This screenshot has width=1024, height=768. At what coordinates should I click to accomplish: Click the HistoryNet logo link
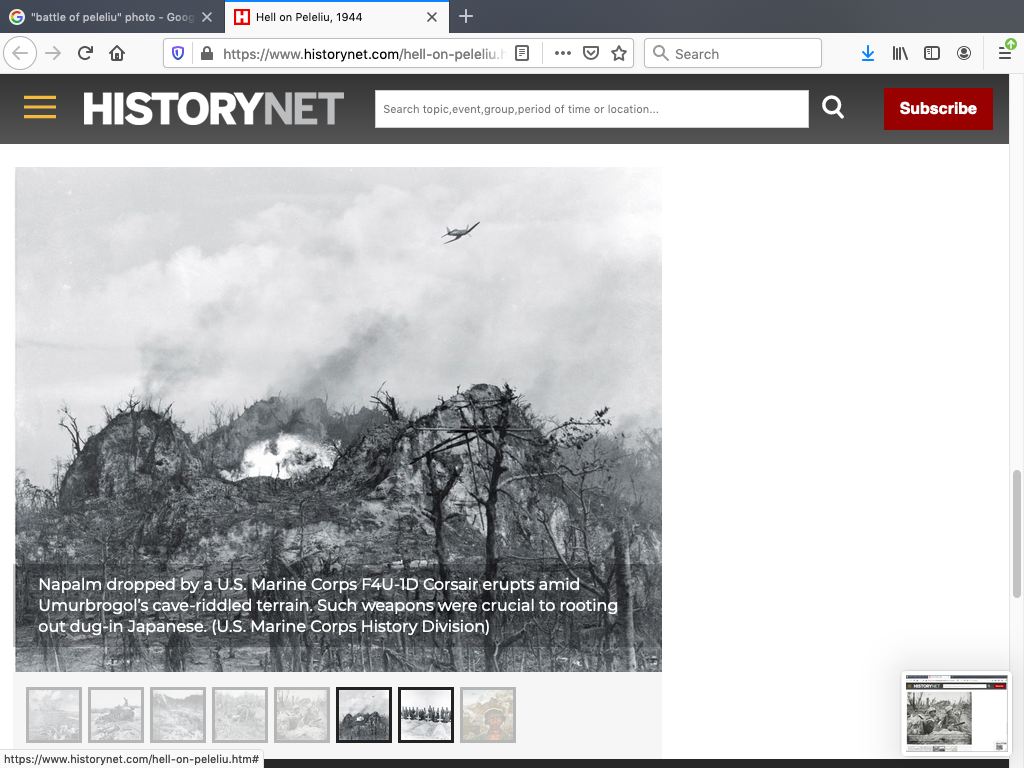213,108
